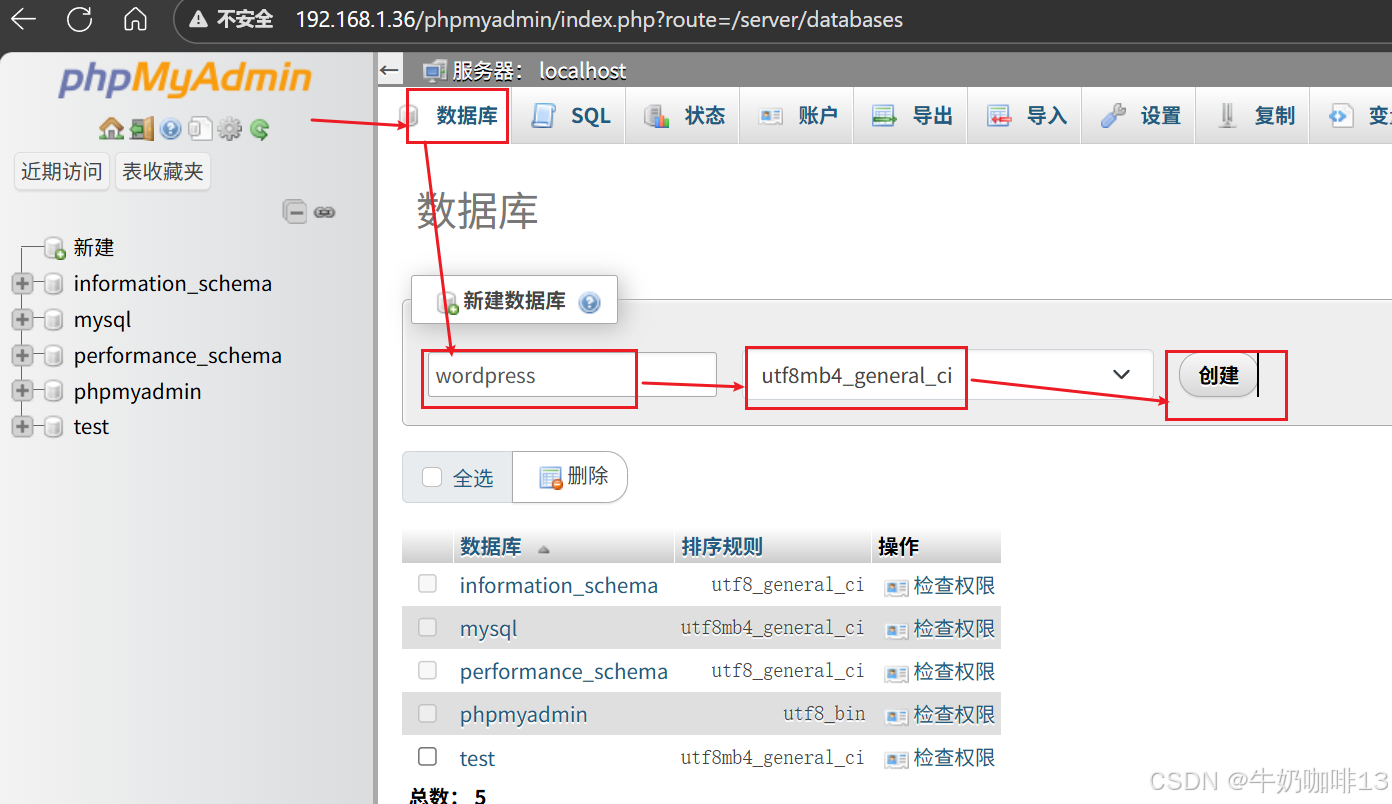
Task: Check the phpmyadmin row checkbox
Action: pyautogui.click(x=428, y=713)
